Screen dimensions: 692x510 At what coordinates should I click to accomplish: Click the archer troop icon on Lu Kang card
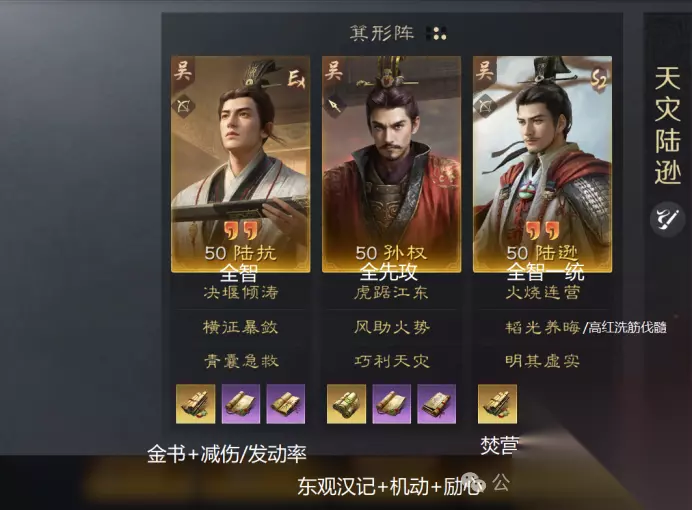183,106
